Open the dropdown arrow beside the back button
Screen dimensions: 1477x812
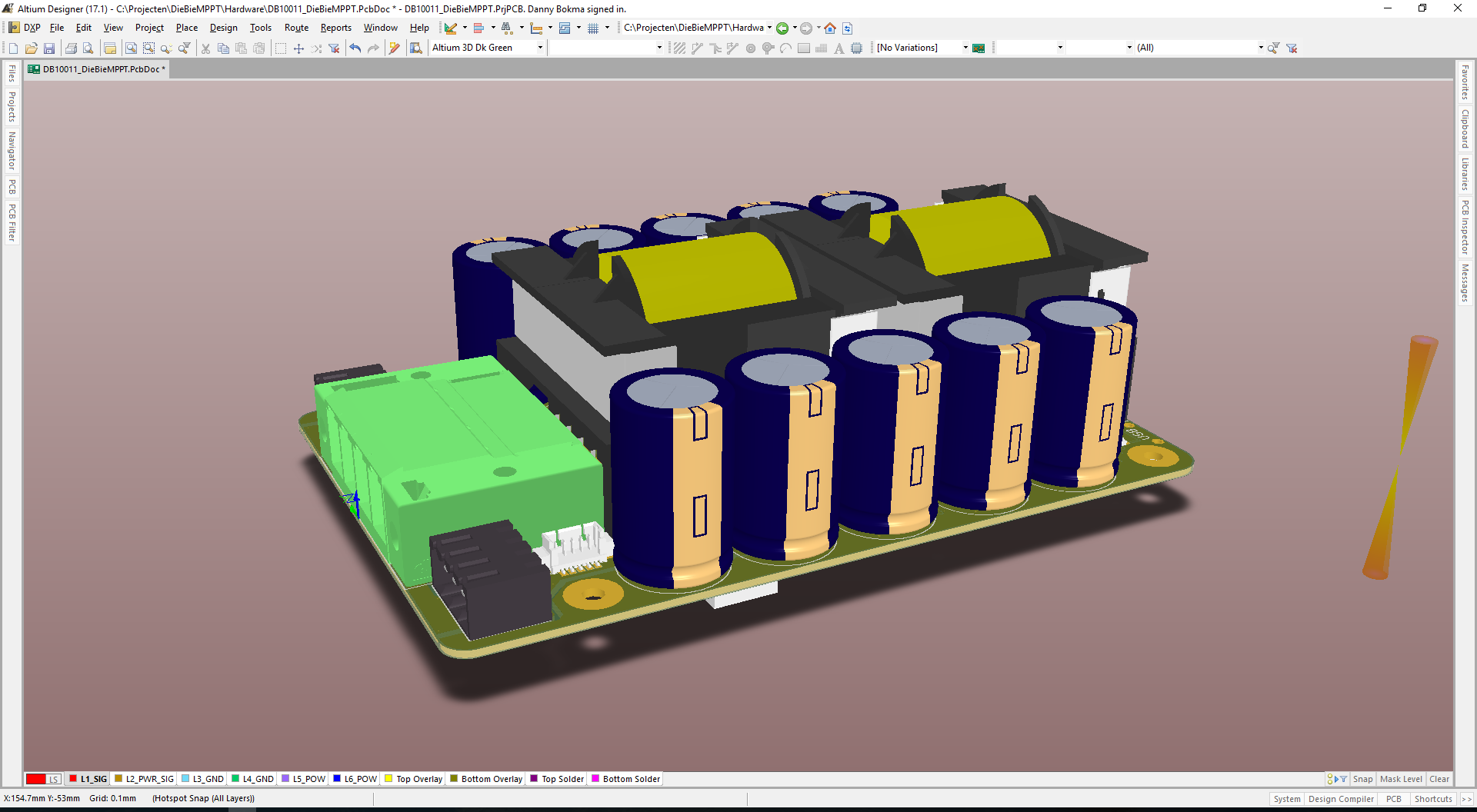coord(795,28)
